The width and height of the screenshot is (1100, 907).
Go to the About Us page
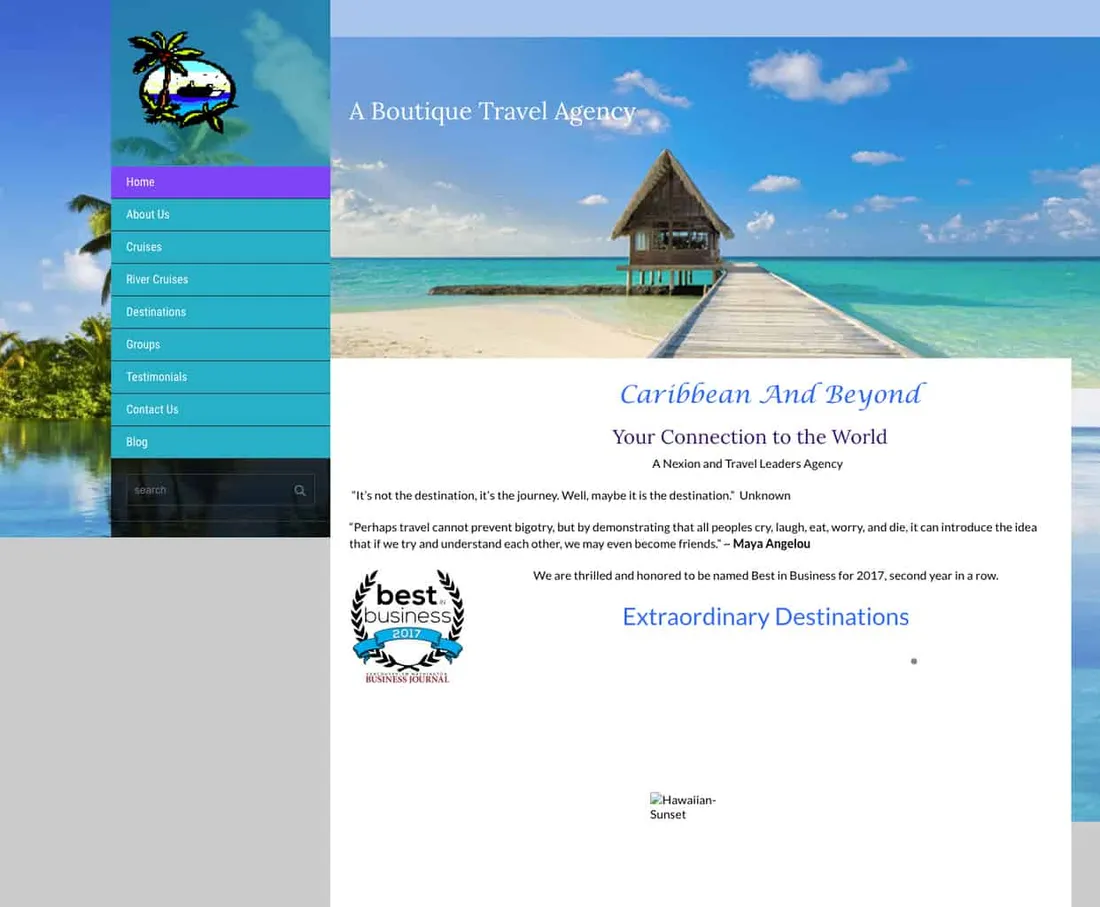tap(220, 215)
